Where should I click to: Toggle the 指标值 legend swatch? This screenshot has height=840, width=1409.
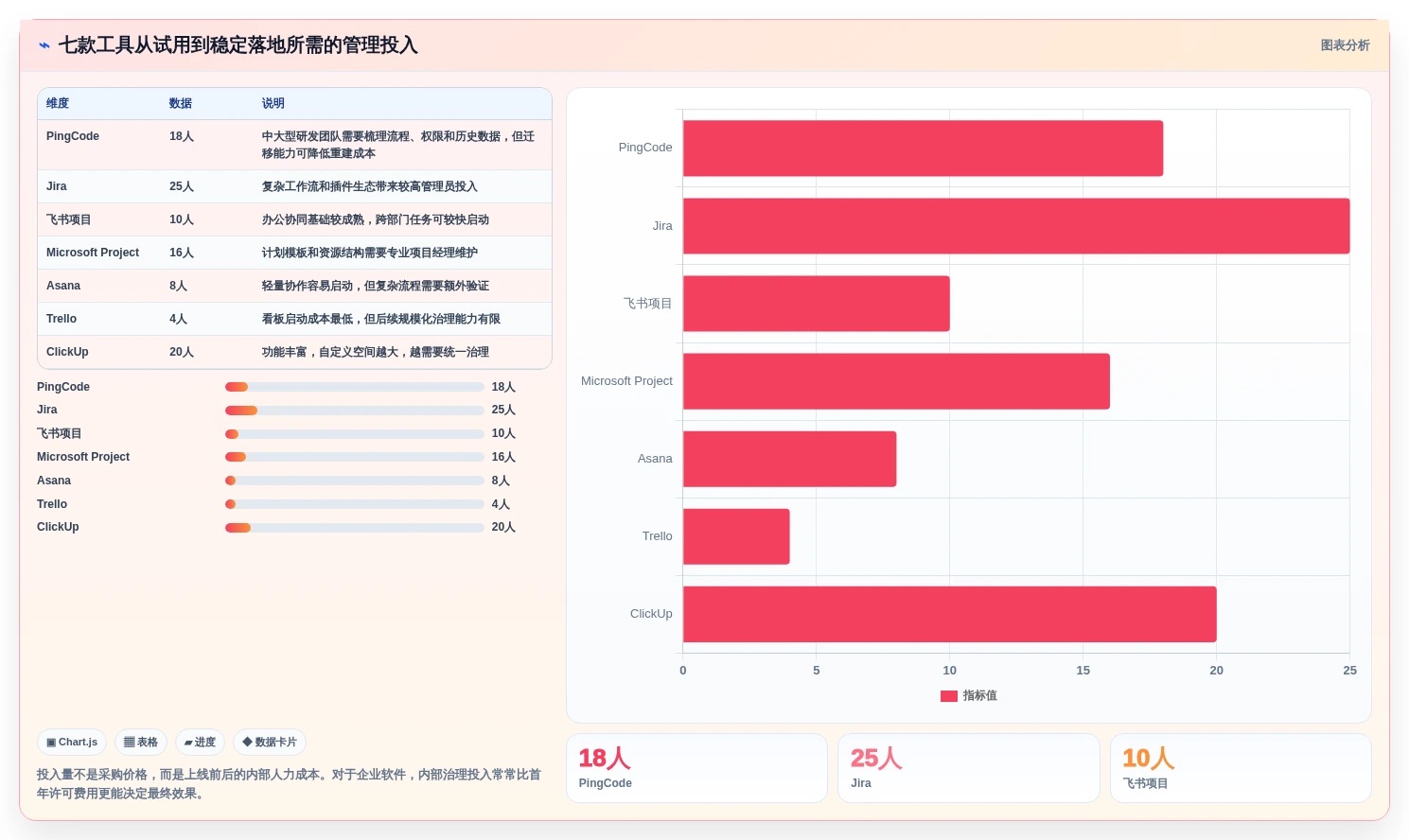[948, 696]
